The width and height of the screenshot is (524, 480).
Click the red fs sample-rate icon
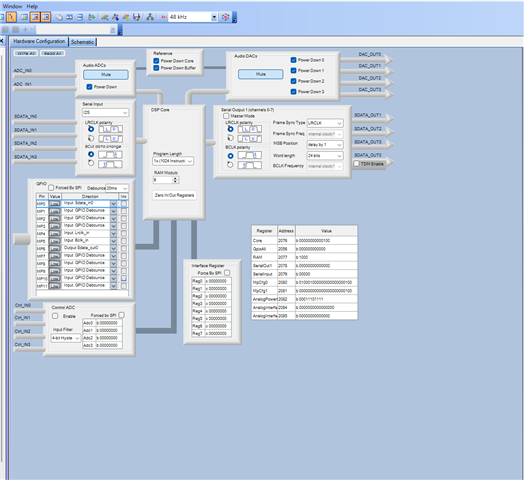163,17
